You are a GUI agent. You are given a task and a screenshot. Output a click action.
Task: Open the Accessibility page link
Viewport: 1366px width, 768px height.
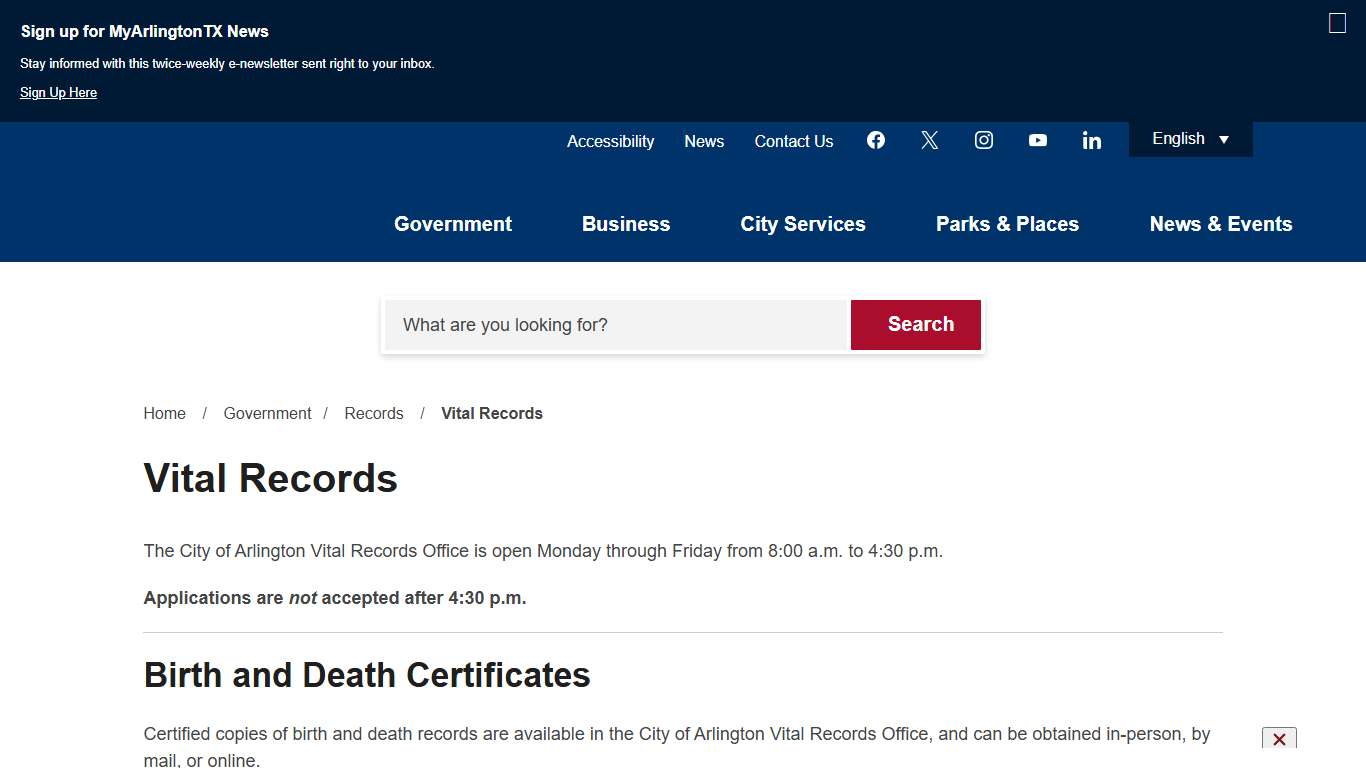pyautogui.click(x=610, y=141)
